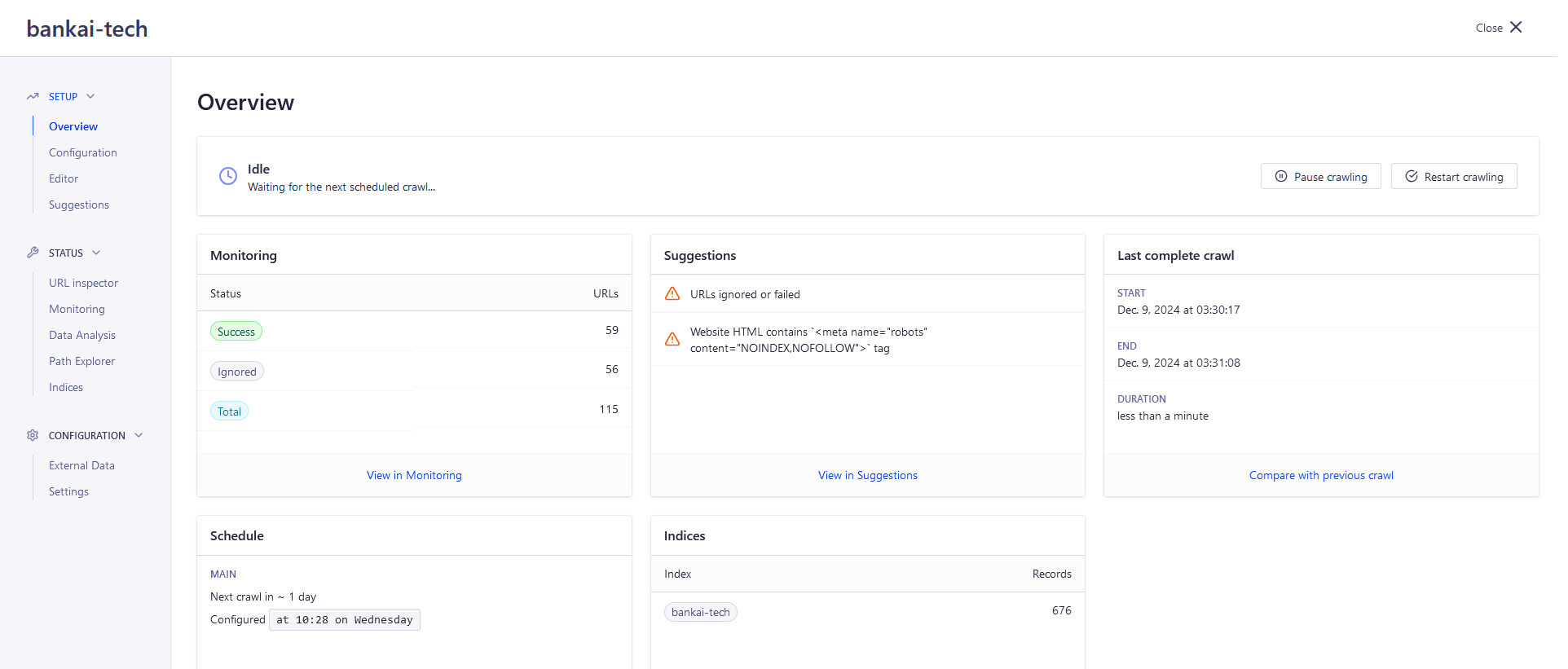This screenshot has width=1568, height=669.
Task: Select the bankai-tech index tag
Action: (701, 612)
